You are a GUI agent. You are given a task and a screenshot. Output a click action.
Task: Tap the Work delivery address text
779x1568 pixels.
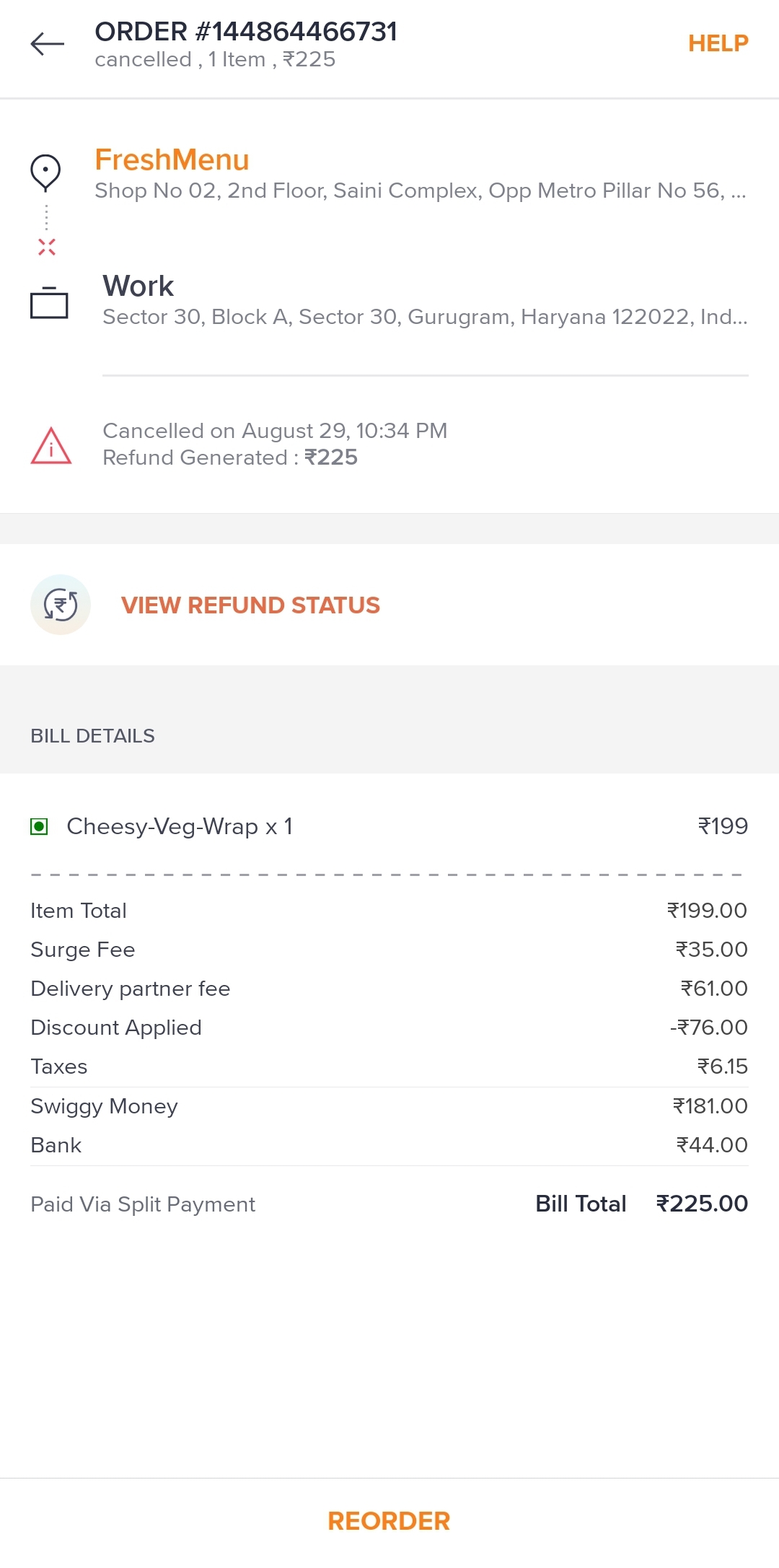(424, 317)
